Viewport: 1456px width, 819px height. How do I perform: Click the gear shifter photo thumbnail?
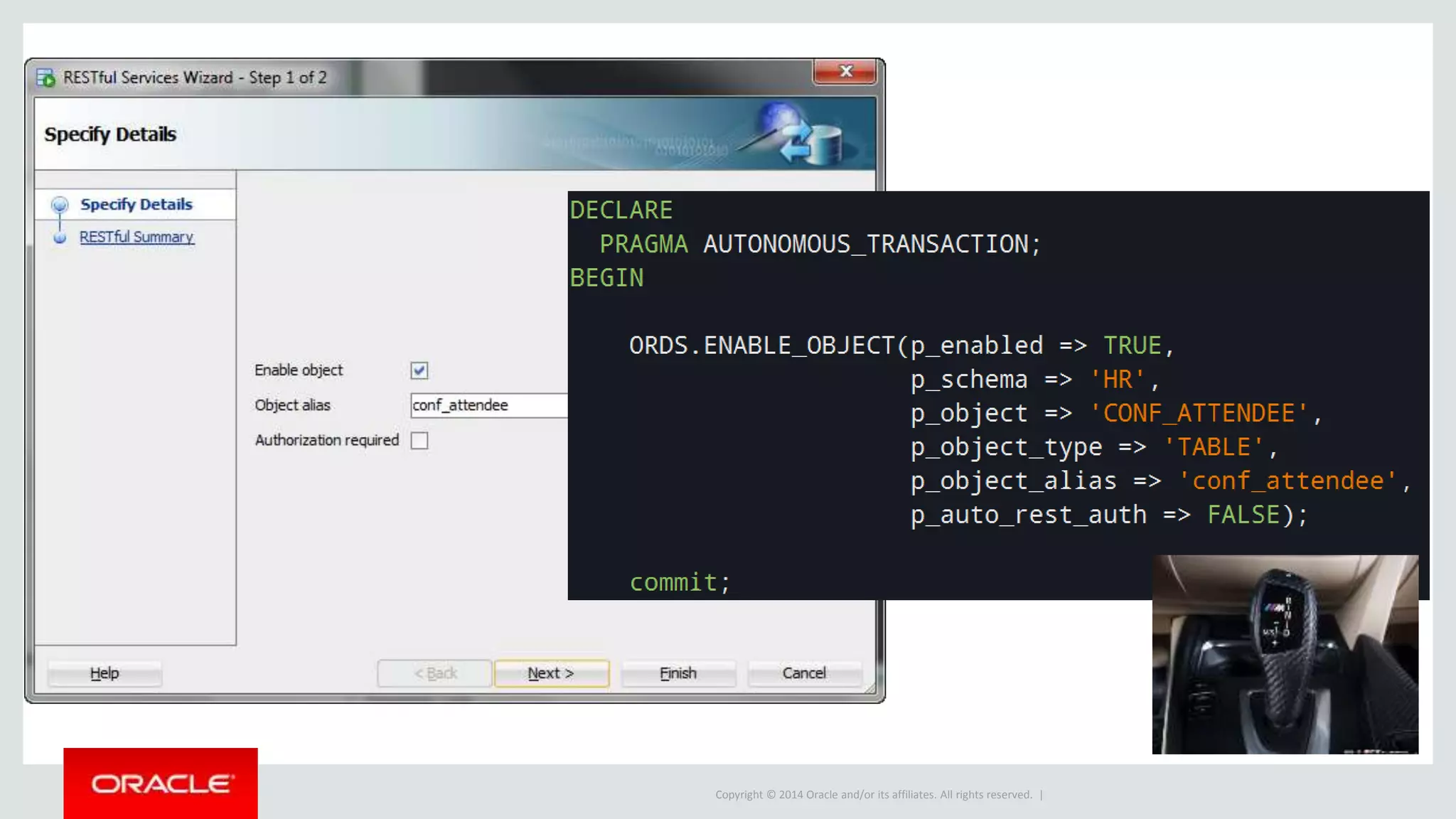[1285, 654]
